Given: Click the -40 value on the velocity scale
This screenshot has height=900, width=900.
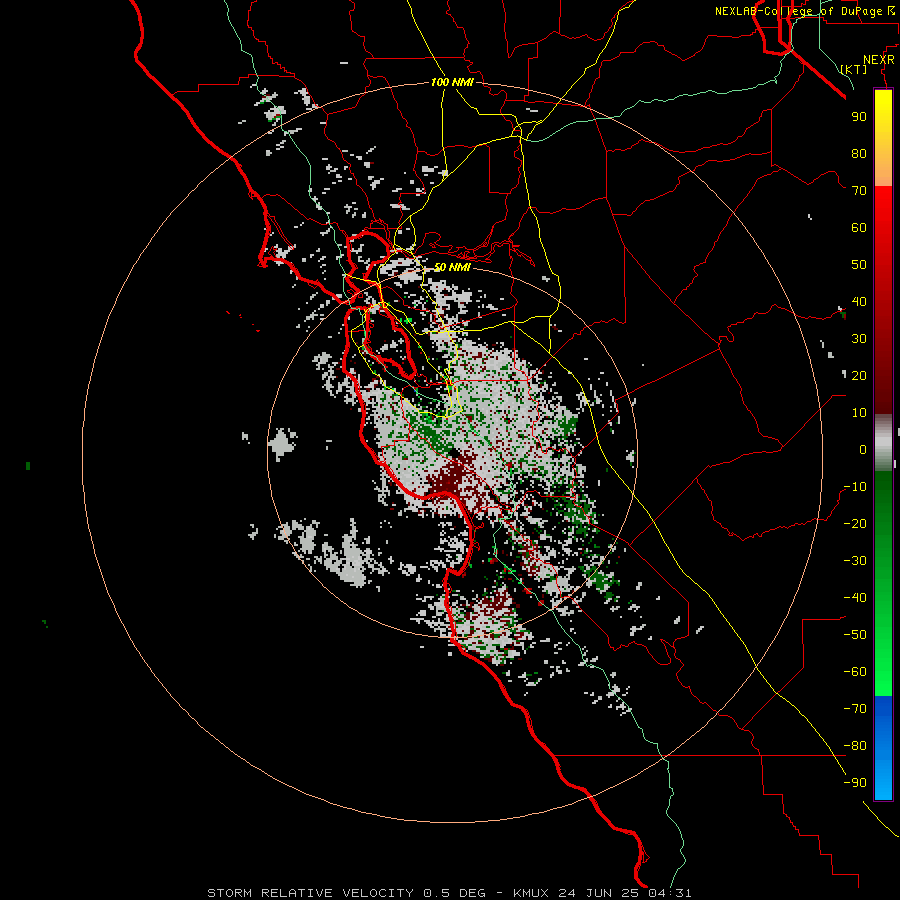Looking at the screenshot, I should pyautogui.click(x=855, y=598).
